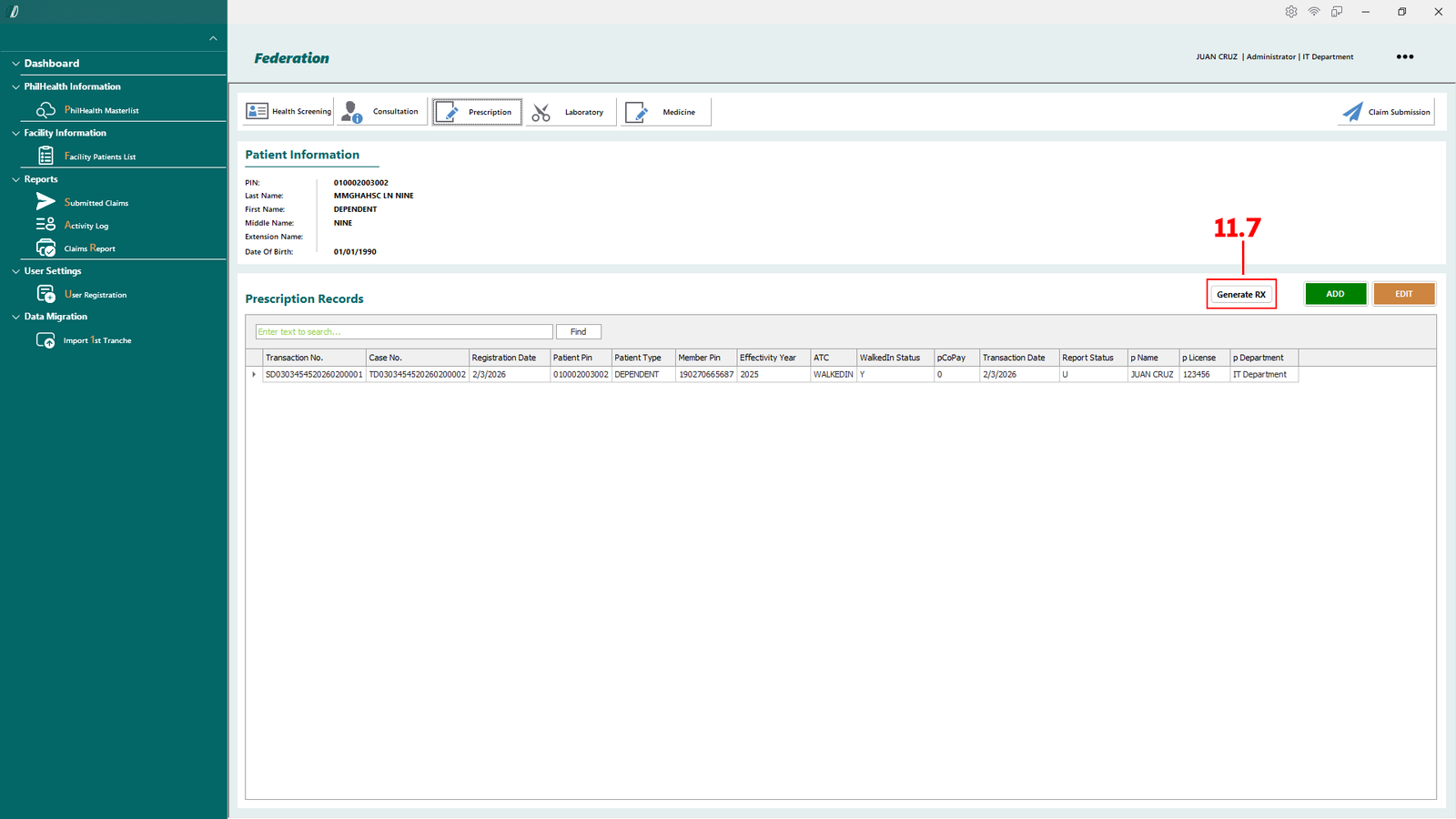Click the Generate RX button
Image resolution: width=1456 pixels, height=819 pixels.
[1240, 294]
